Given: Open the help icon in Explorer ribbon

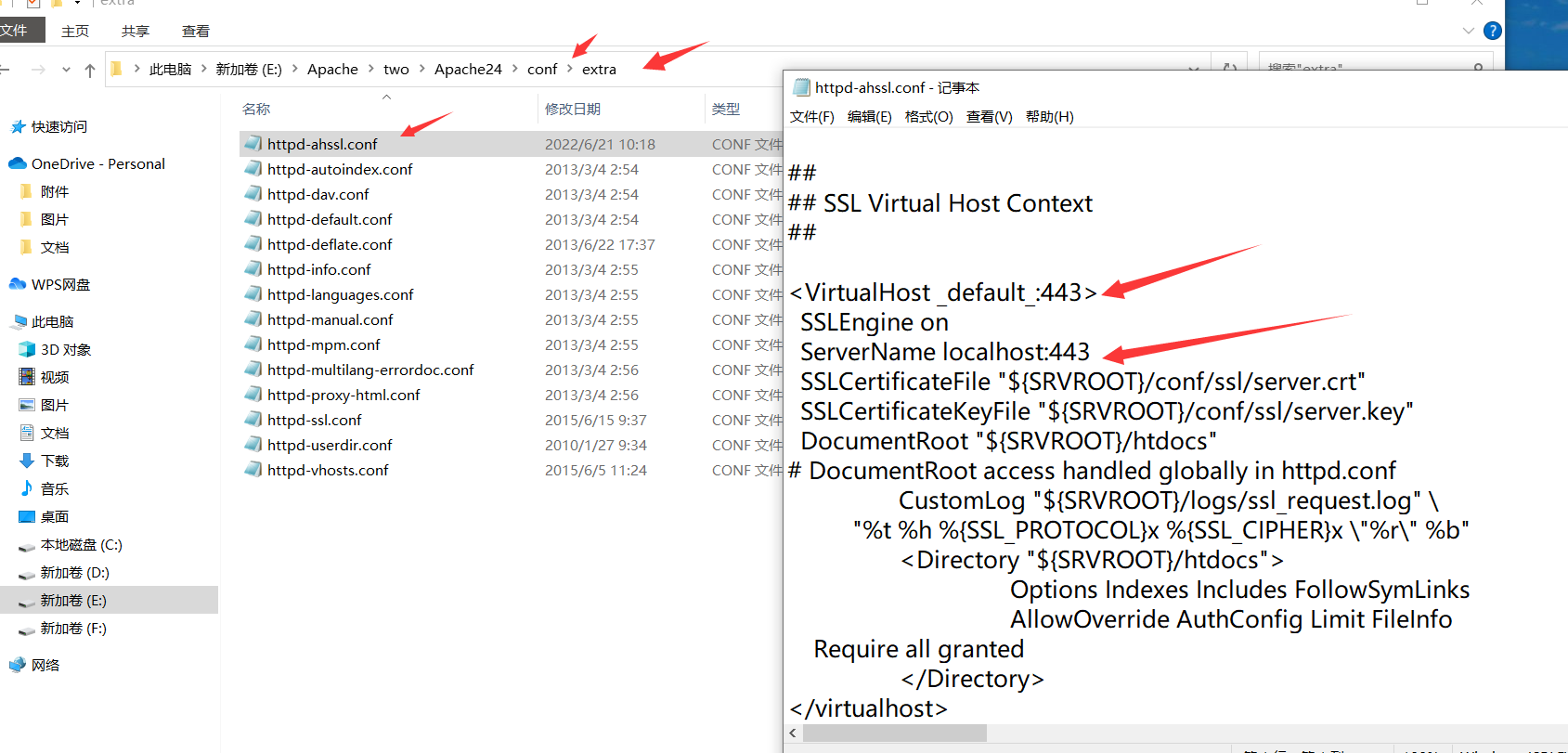Looking at the screenshot, I should [x=1493, y=31].
